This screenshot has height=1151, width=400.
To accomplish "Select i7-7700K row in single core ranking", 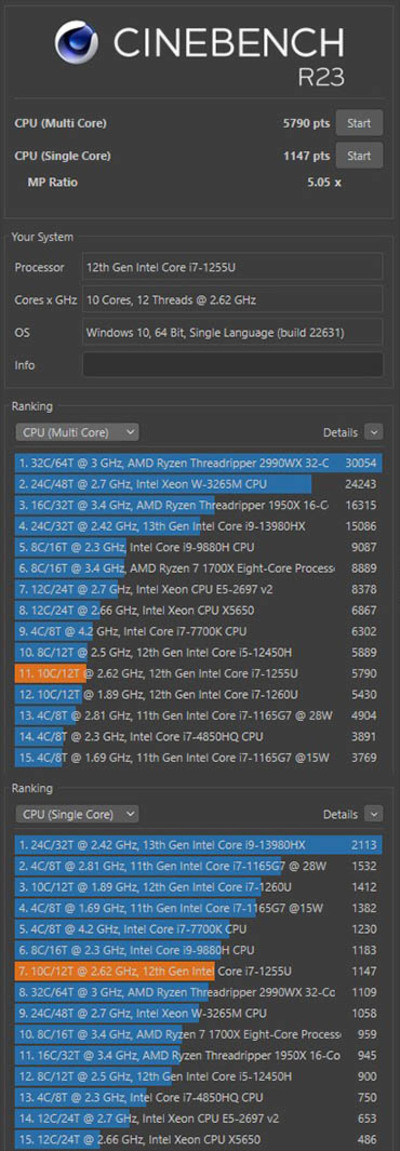I will pos(199,929).
